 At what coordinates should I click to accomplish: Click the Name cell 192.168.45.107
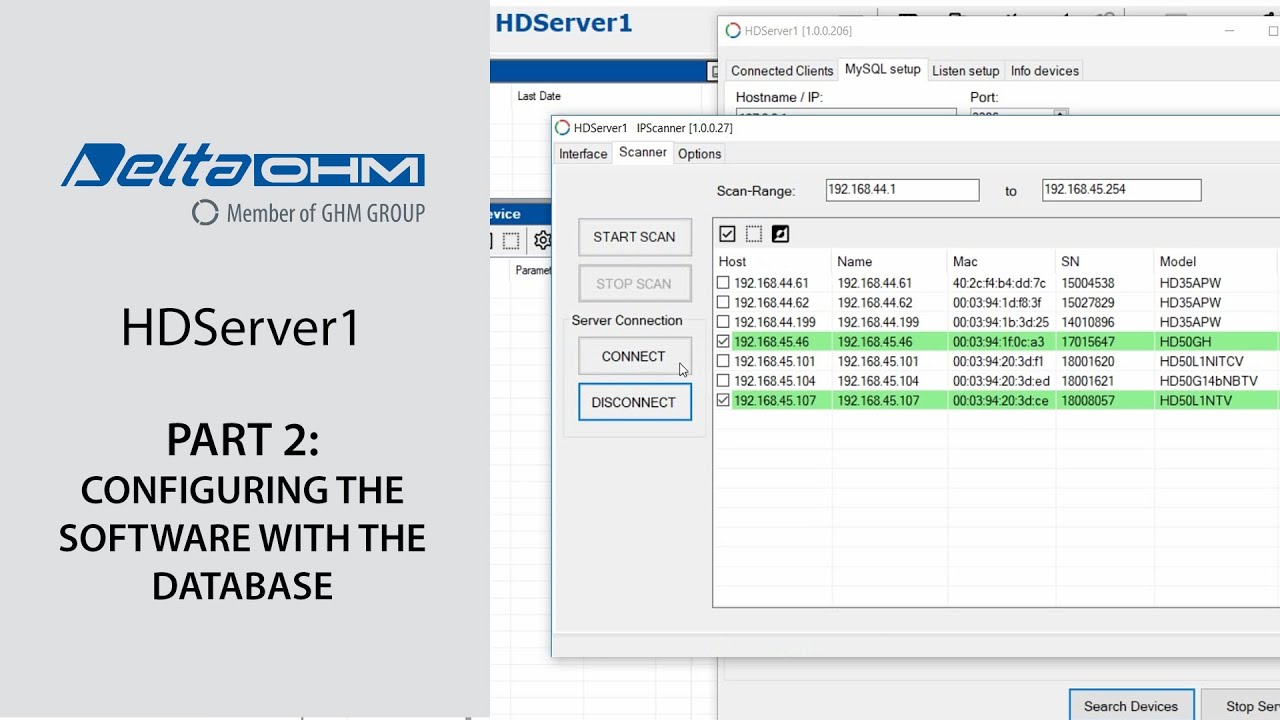click(878, 400)
